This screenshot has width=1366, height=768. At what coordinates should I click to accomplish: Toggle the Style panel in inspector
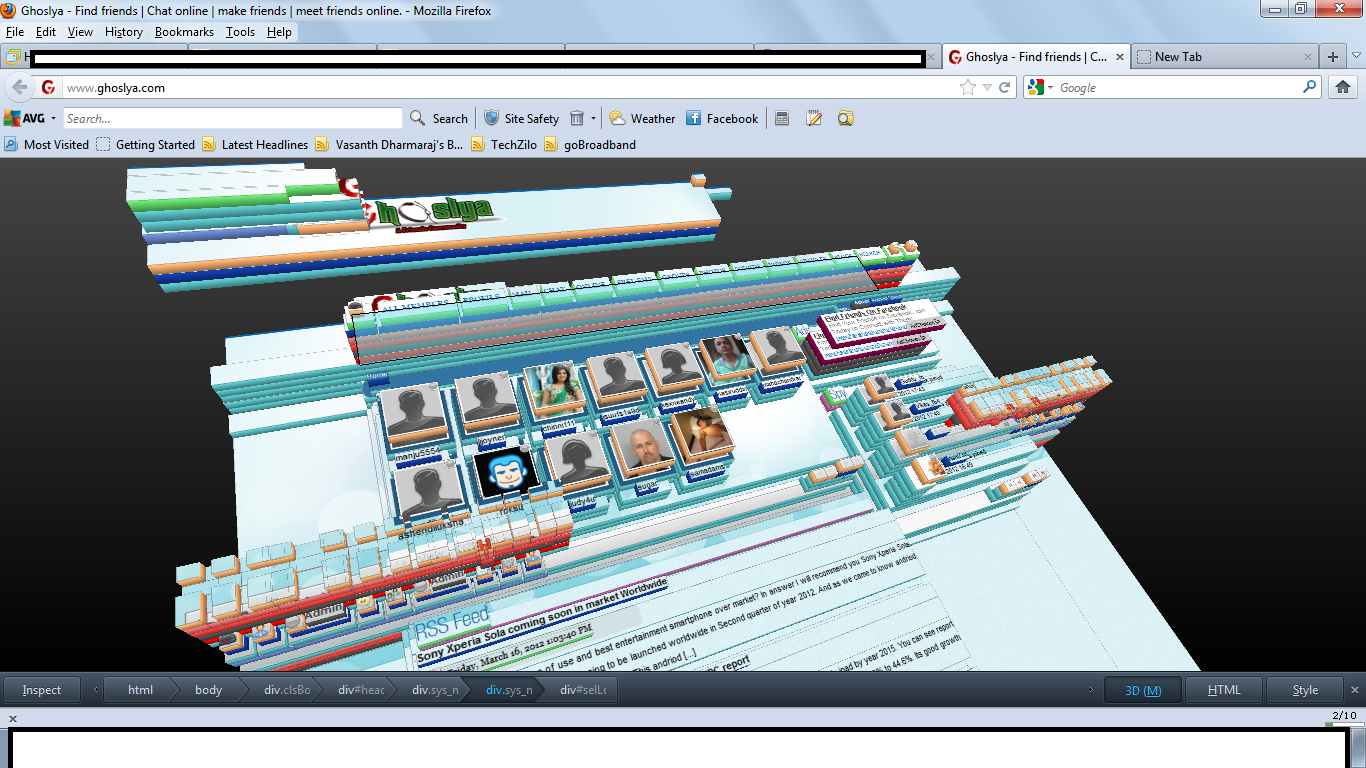tap(1305, 690)
